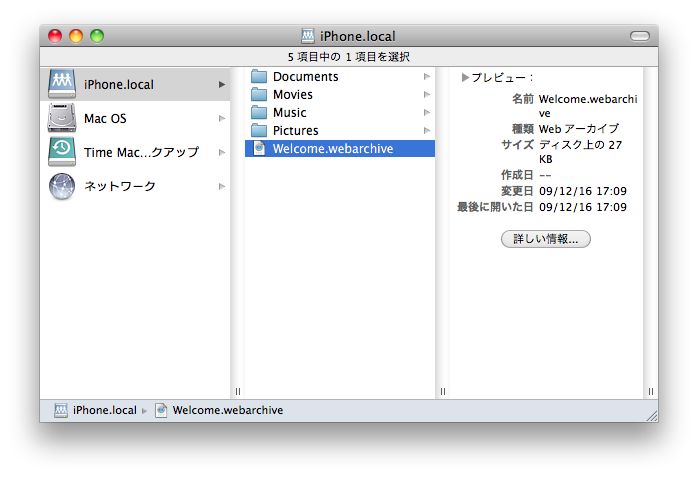698x477 pixels.
Task: Click the 最後に開いた日 date value
Action: tap(583, 207)
